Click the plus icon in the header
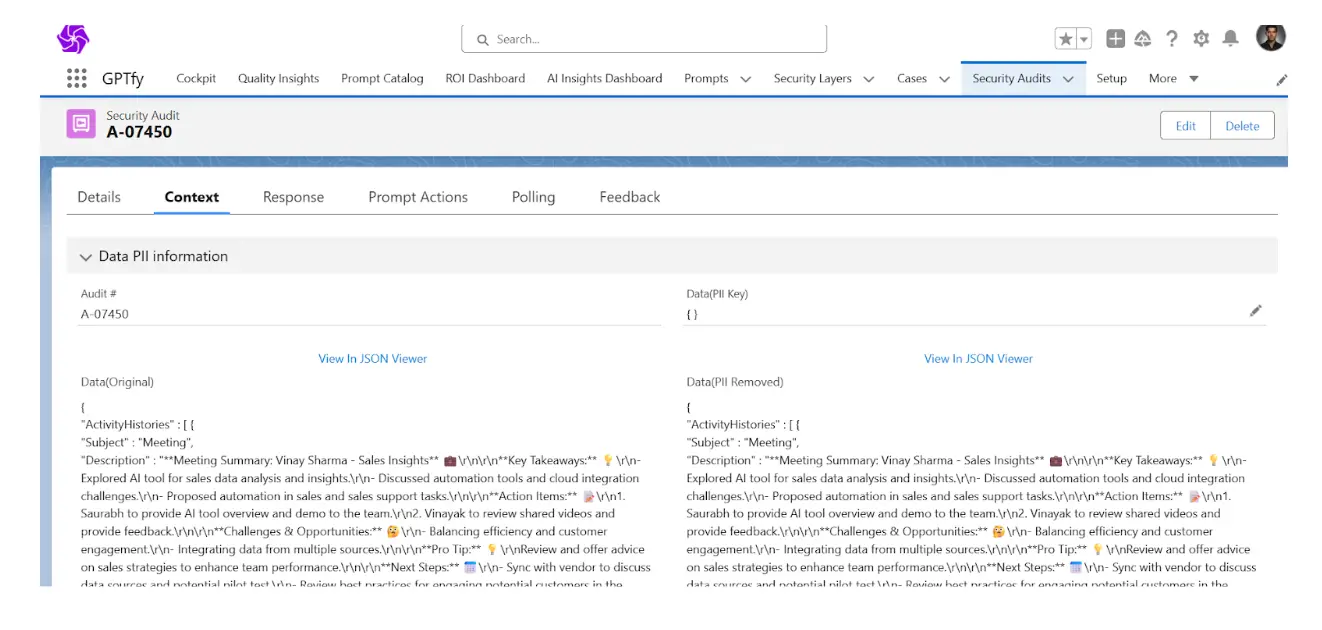Image resolution: width=1322 pixels, height=630 pixels. tap(1116, 38)
